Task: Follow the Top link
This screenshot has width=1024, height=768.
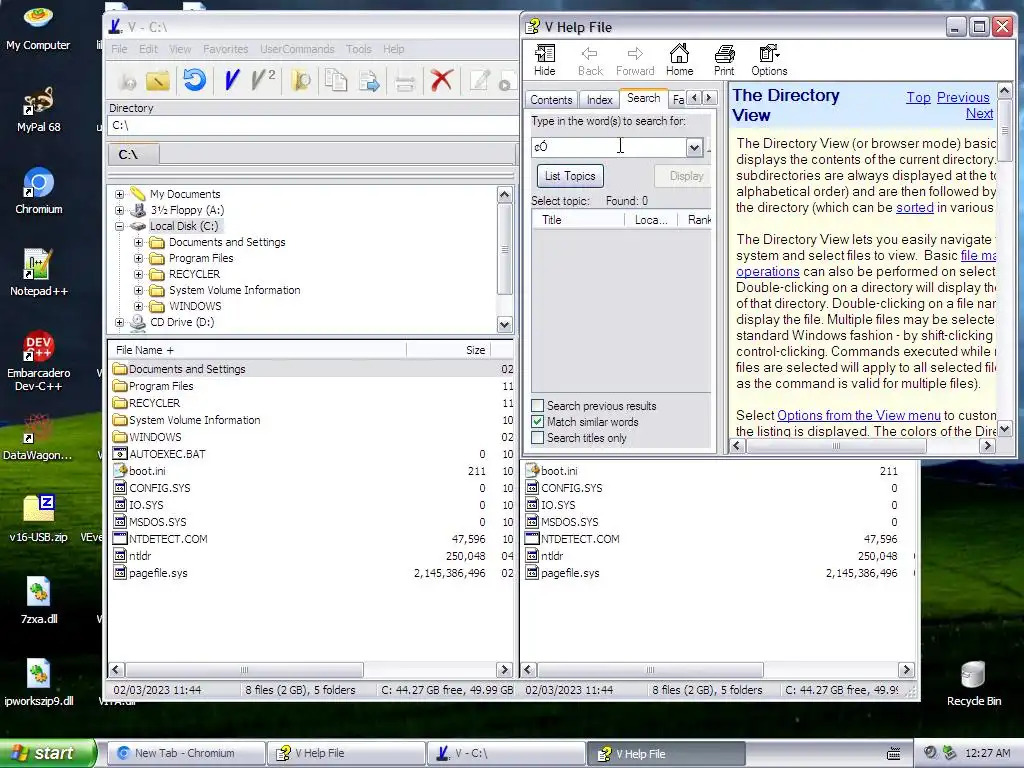Action: pos(918,97)
